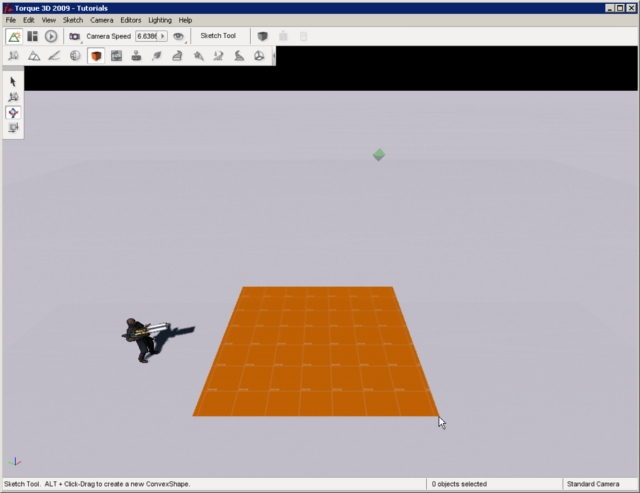Click the Play Game button
Viewport: 640px width, 493px height.
pos(51,36)
